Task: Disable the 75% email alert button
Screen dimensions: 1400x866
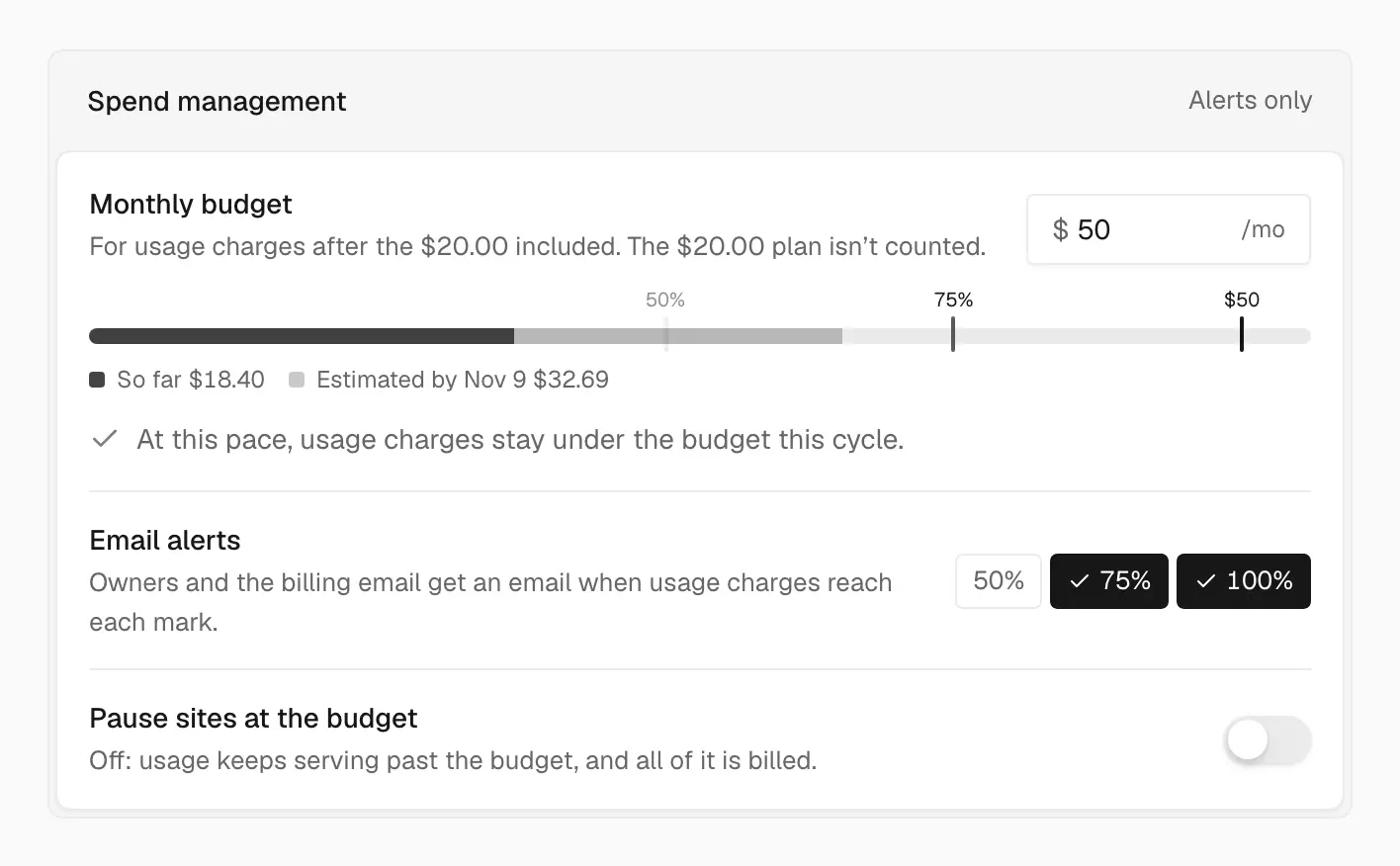Action: click(1108, 581)
